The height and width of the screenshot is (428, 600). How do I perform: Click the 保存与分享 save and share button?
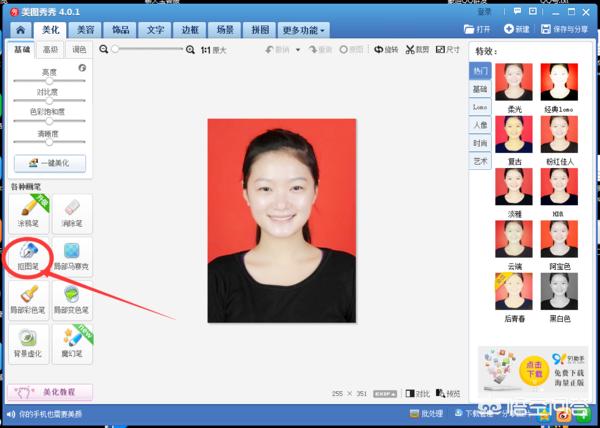[x=564, y=29]
